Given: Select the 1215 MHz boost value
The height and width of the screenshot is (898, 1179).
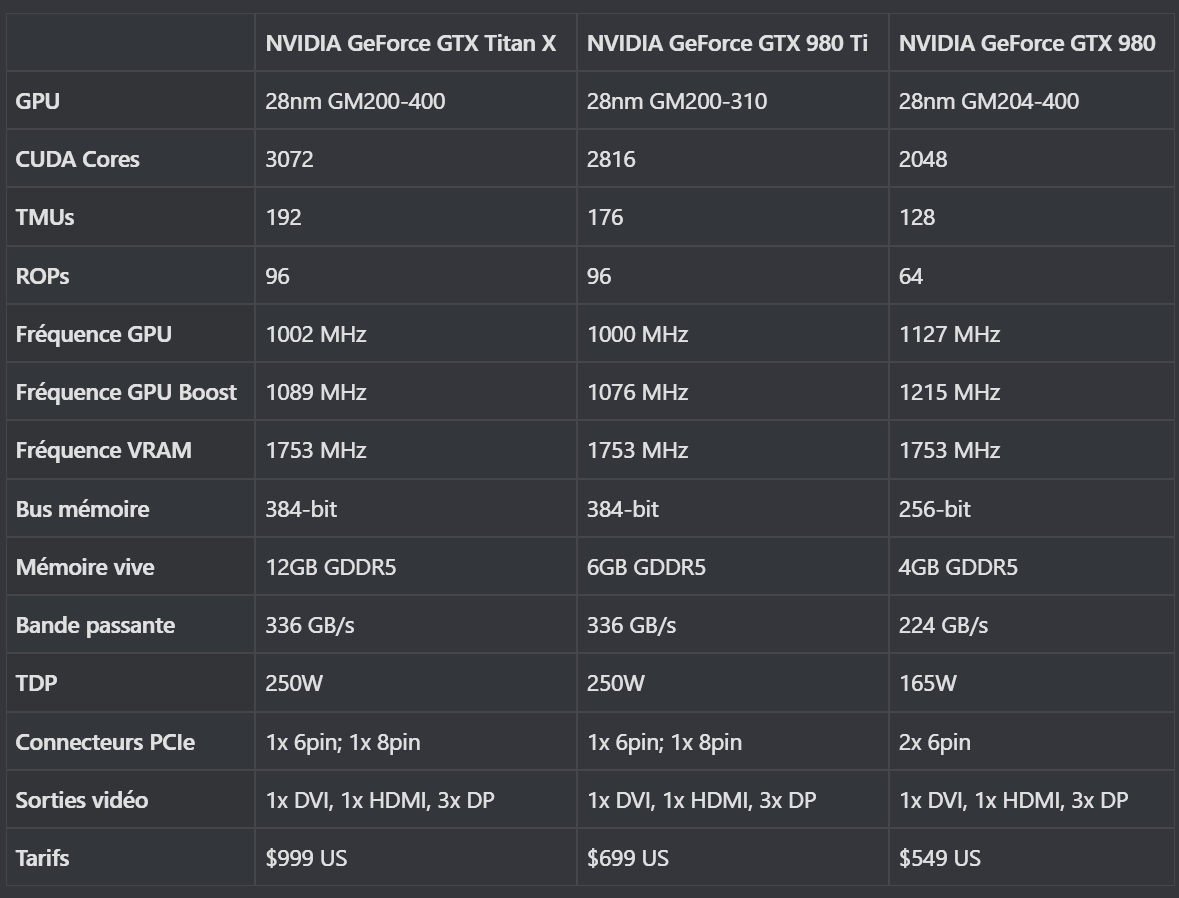Looking at the screenshot, I should 950,393.
